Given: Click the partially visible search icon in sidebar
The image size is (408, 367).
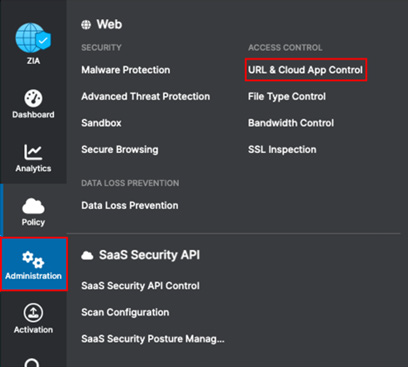Looking at the screenshot, I should (x=32, y=363).
